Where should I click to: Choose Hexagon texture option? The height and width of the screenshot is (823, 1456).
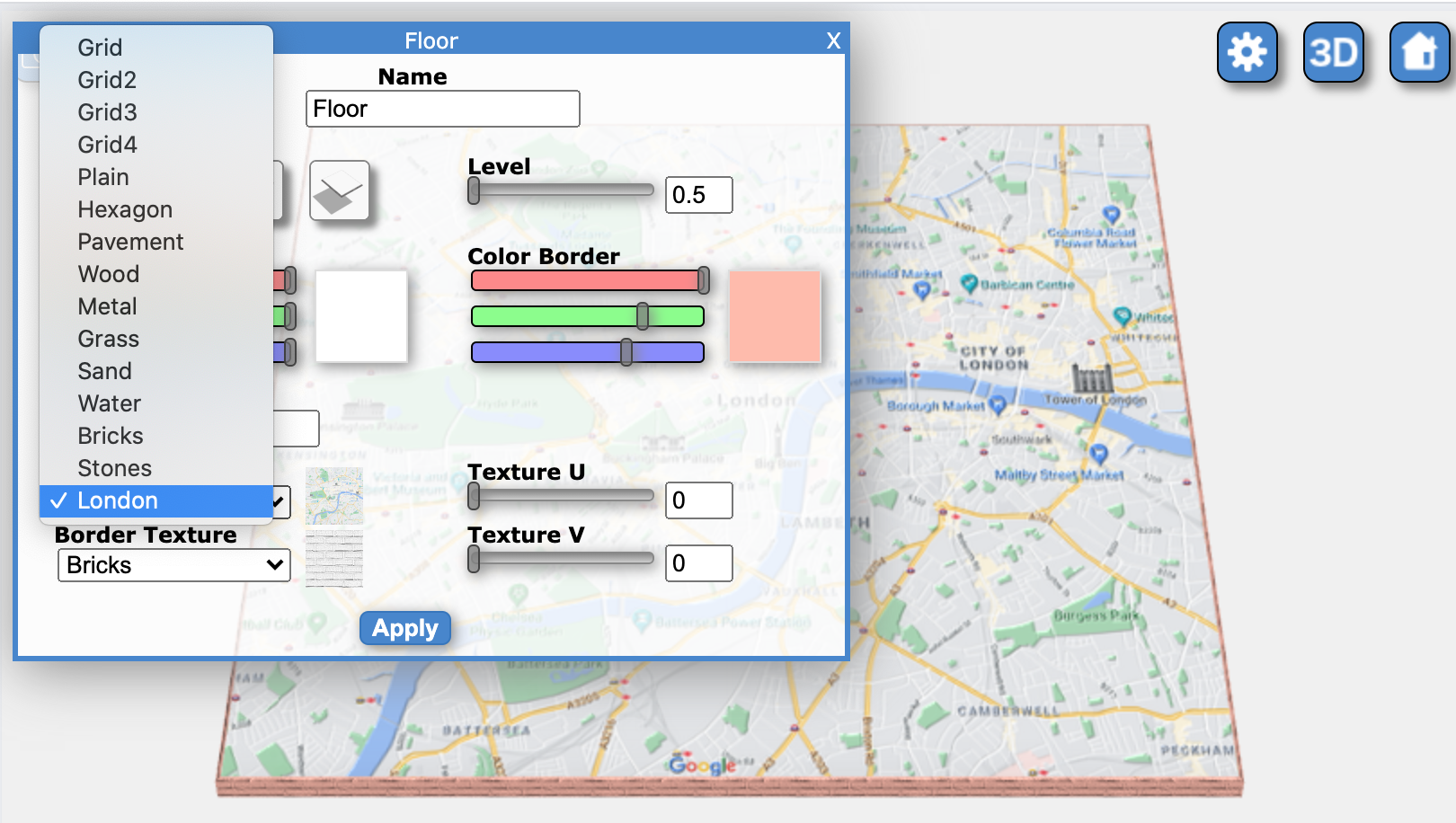[x=156, y=209]
